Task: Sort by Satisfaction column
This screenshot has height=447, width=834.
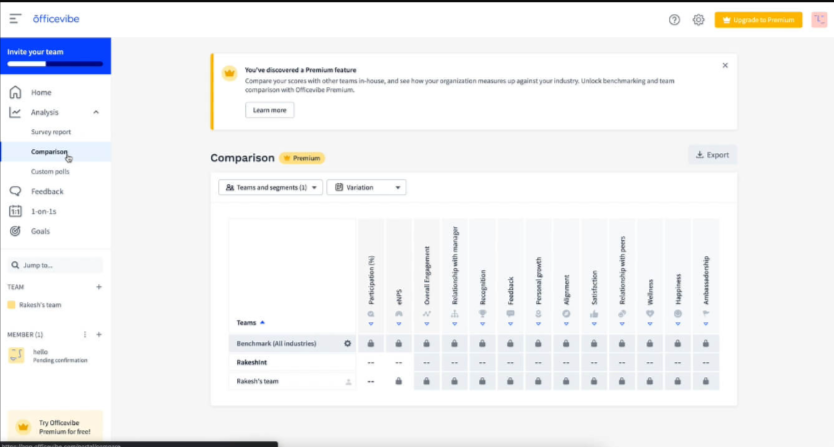Action: [594, 324]
